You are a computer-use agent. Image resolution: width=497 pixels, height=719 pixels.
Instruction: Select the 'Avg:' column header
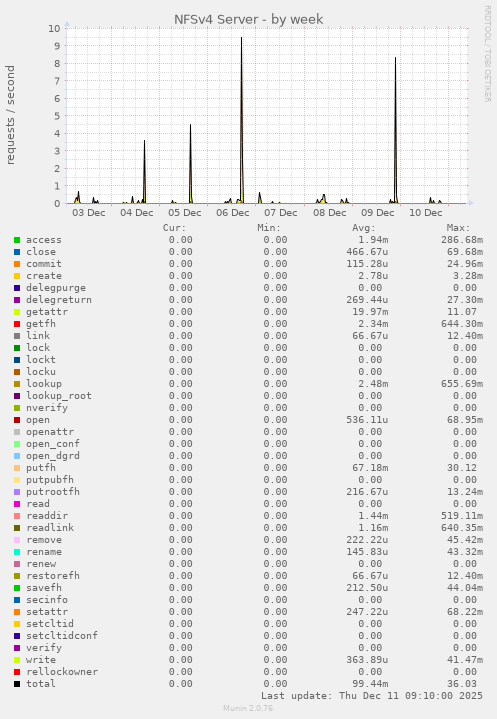pos(364,228)
